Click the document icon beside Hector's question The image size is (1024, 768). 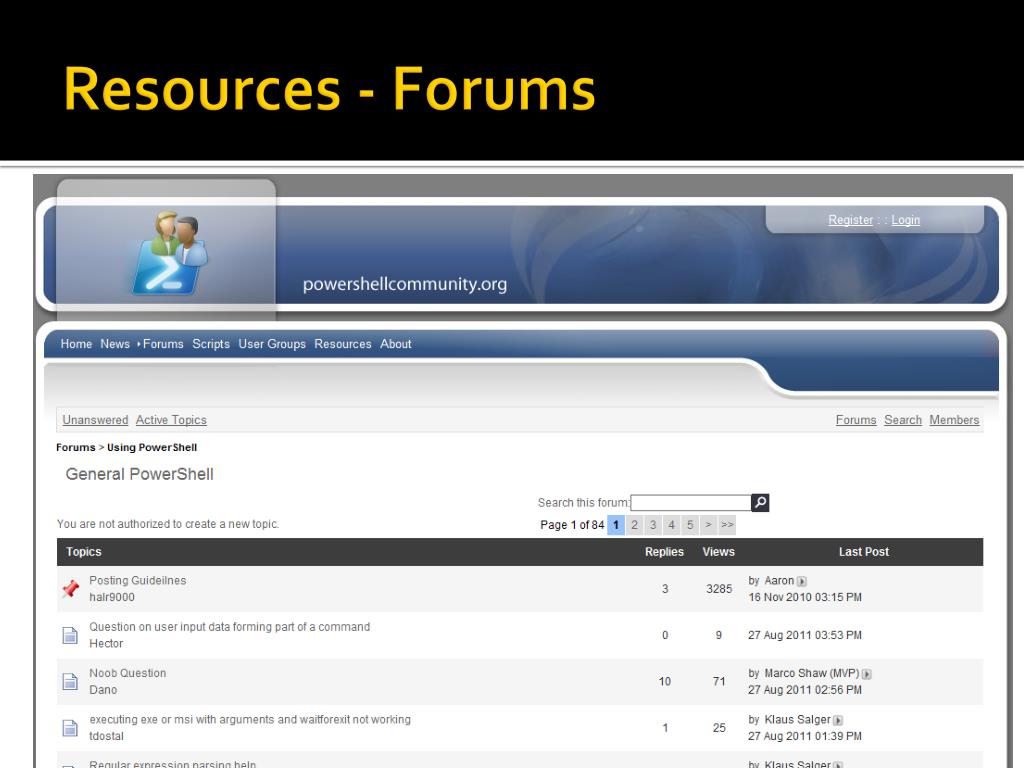70,635
